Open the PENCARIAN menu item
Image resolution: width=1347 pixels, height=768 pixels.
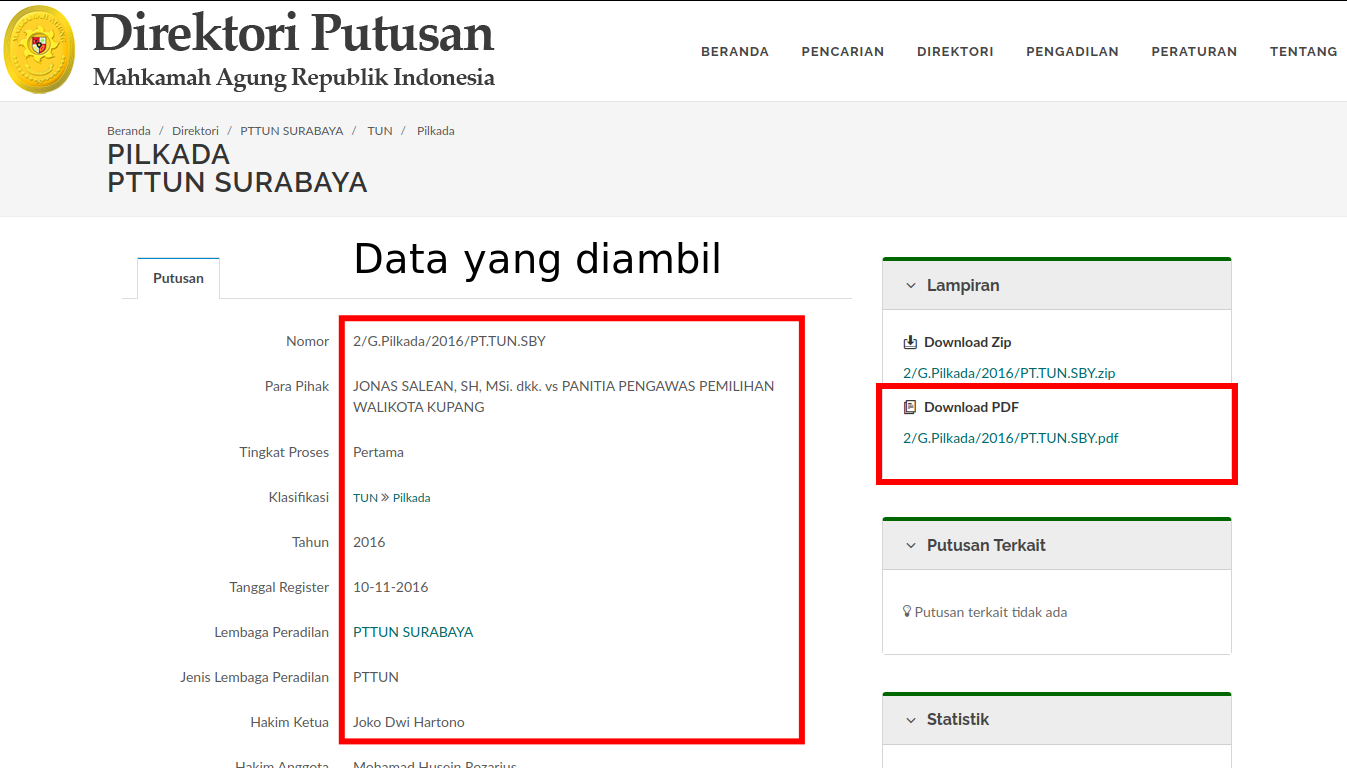843,51
